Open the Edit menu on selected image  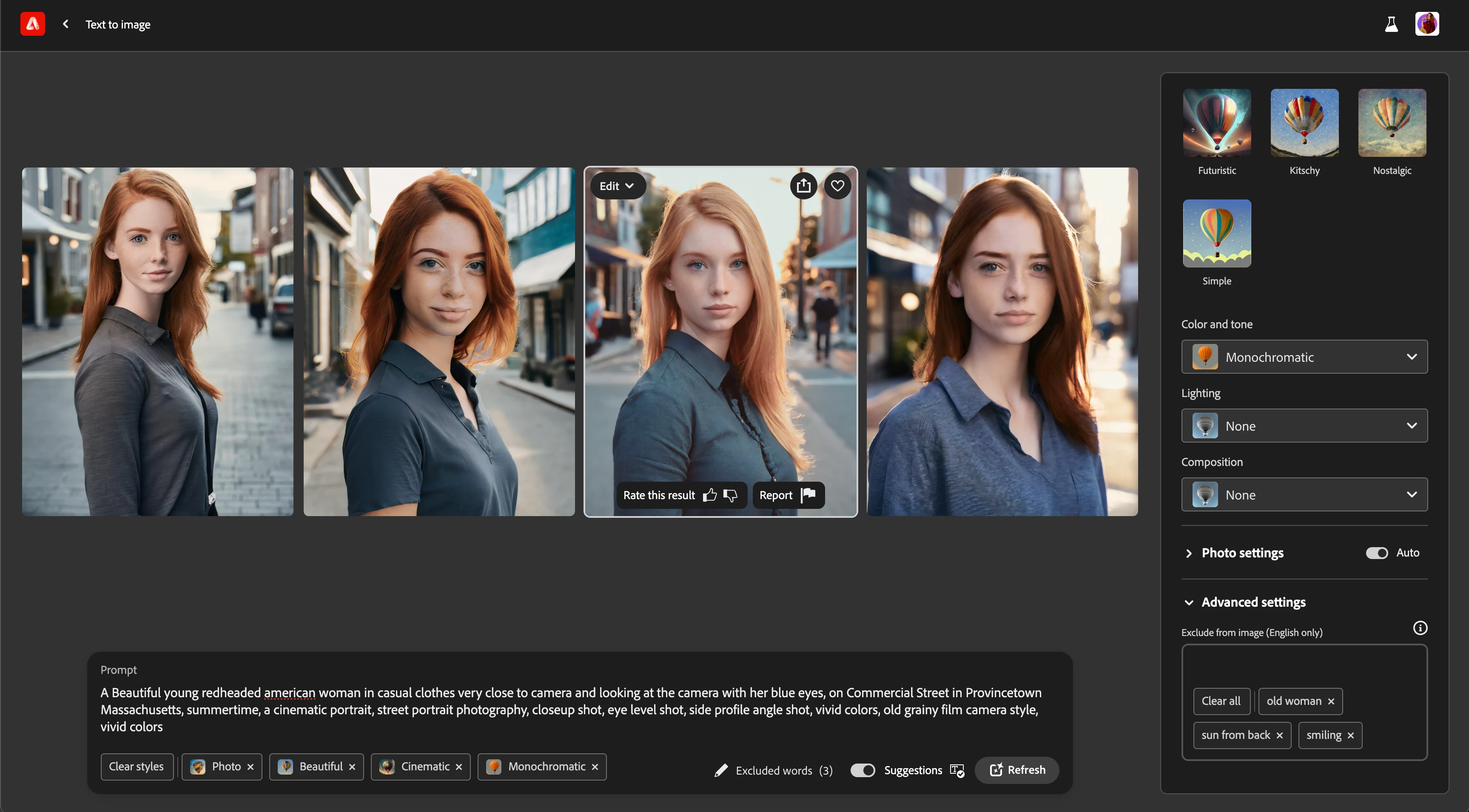click(617, 186)
